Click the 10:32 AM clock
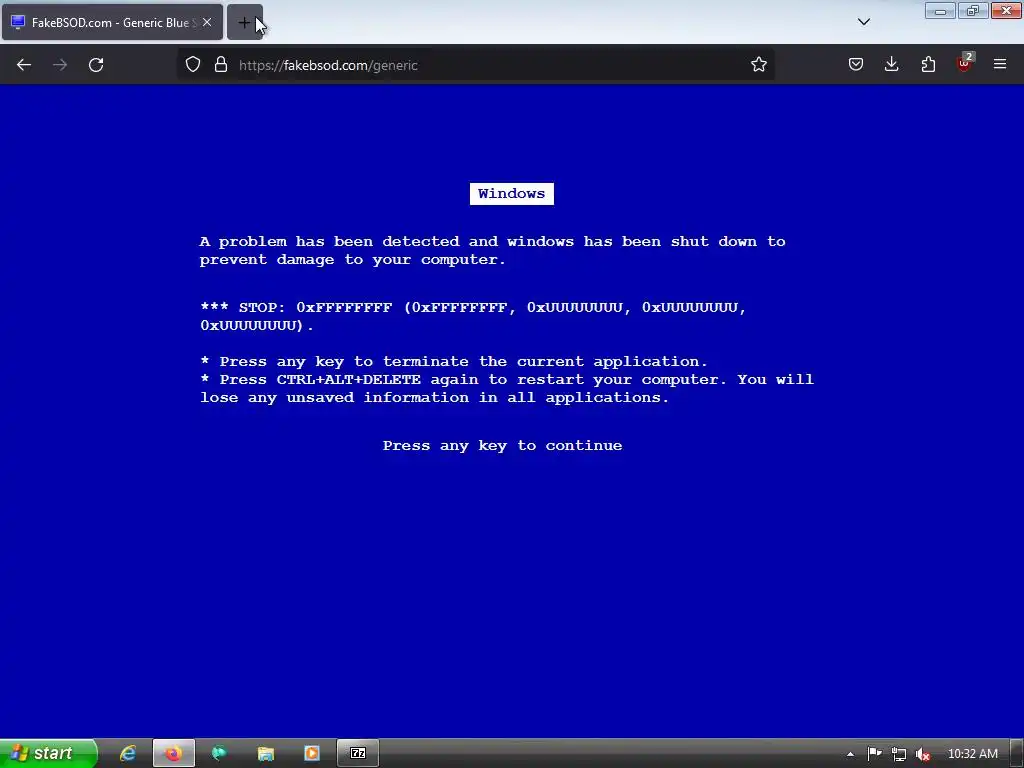The image size is (1024, 768). point(972,754)
